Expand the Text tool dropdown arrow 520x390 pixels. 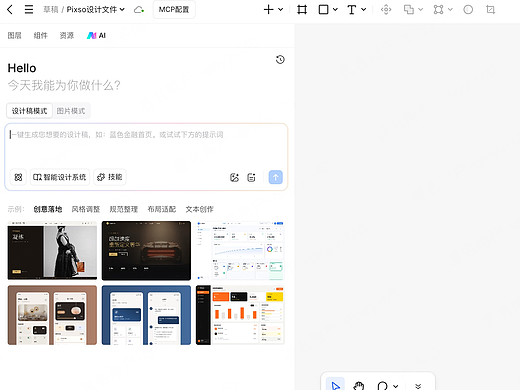click(x=364, y=9)
